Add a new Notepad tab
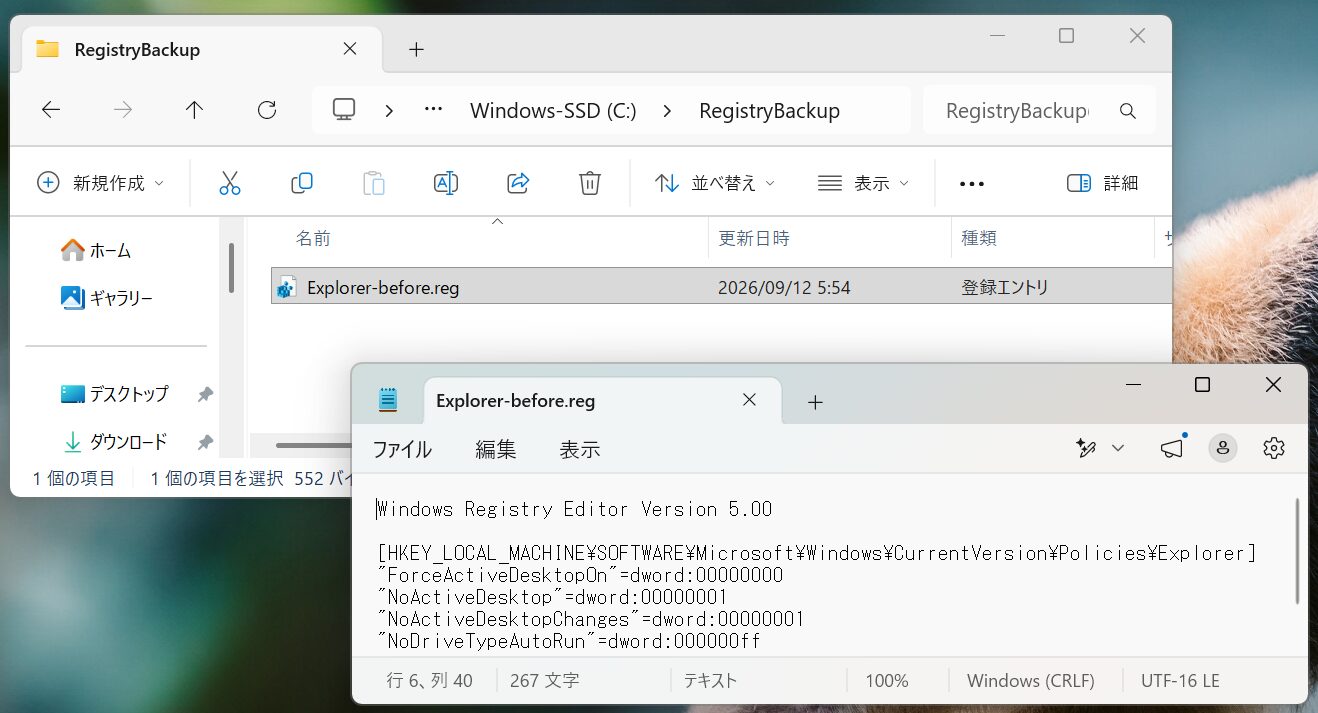Image resolution: width=1318 pixels, height=713 pixels. (x=815, y=402)
